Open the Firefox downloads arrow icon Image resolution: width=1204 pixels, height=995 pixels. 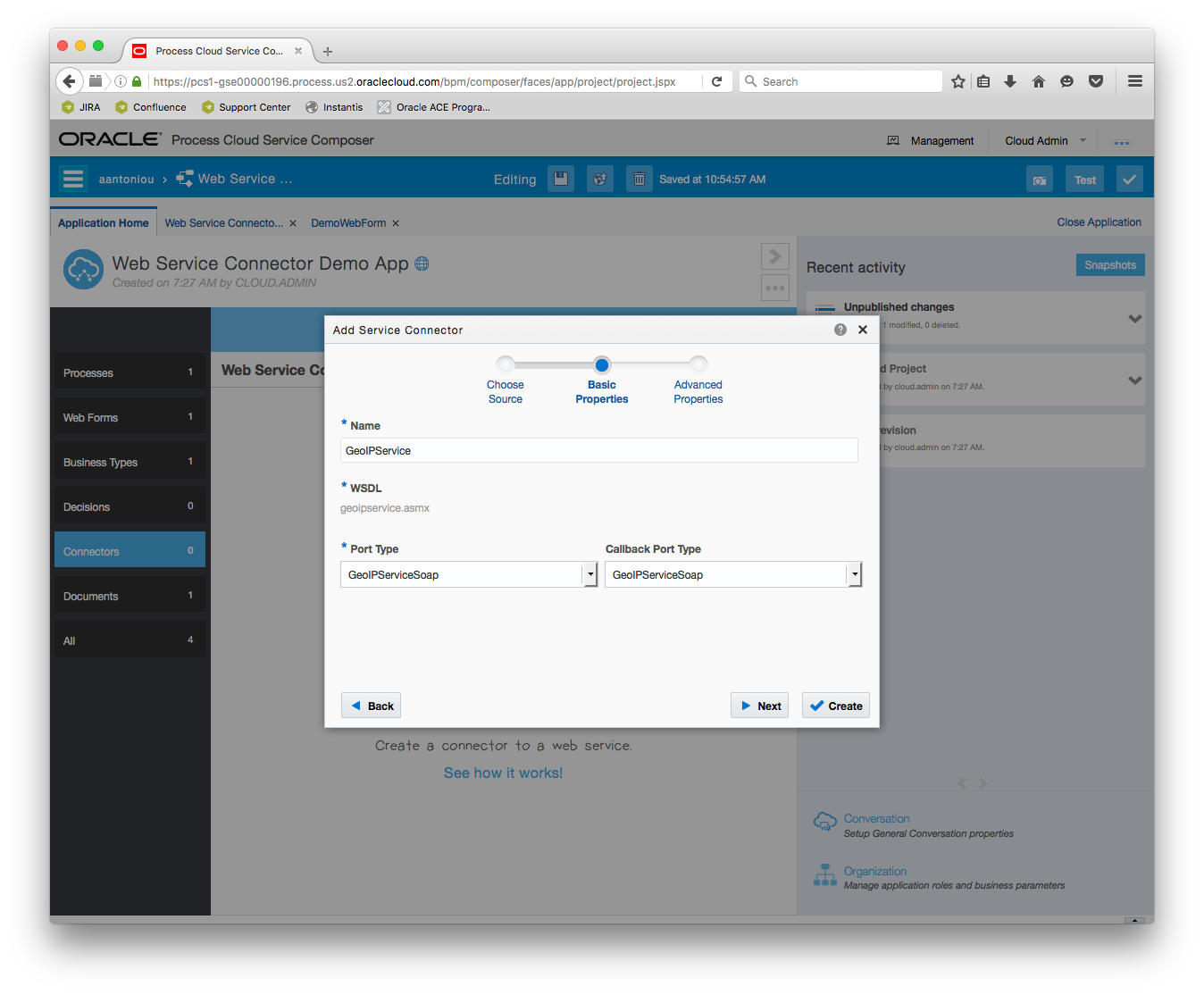click(1010, 81)
